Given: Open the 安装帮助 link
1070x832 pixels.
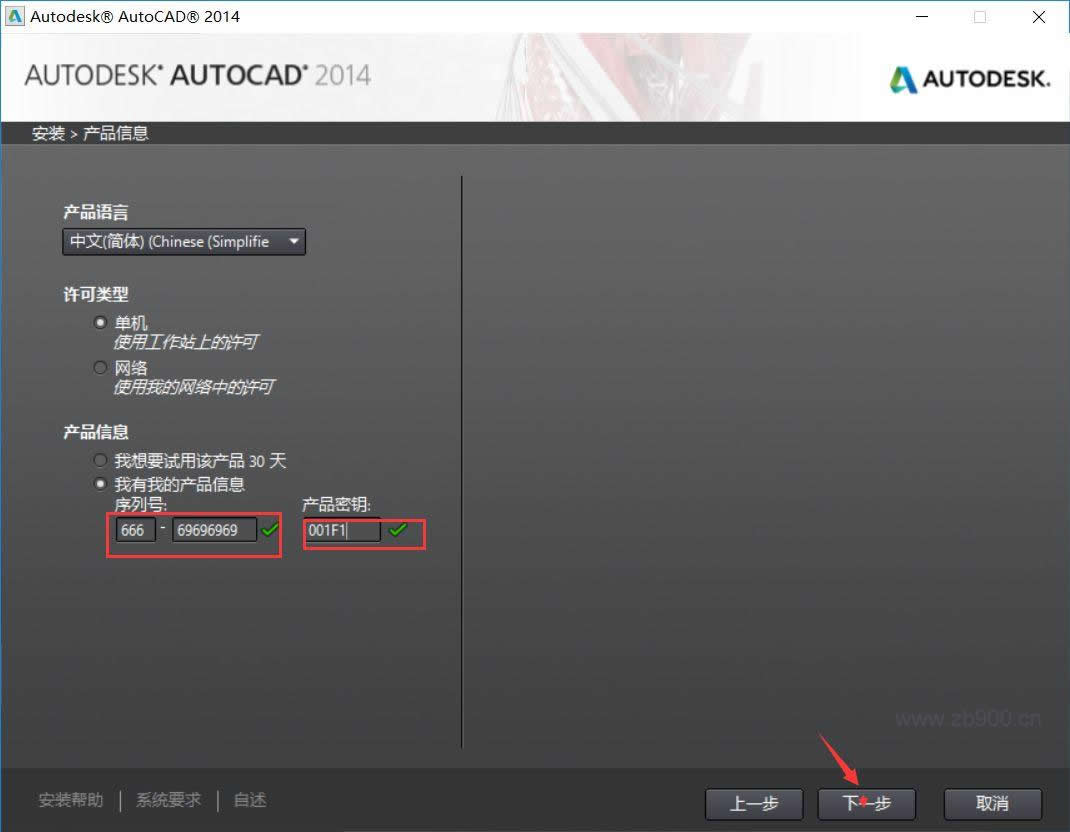Looking at the screenshot, I should [69, 799].
